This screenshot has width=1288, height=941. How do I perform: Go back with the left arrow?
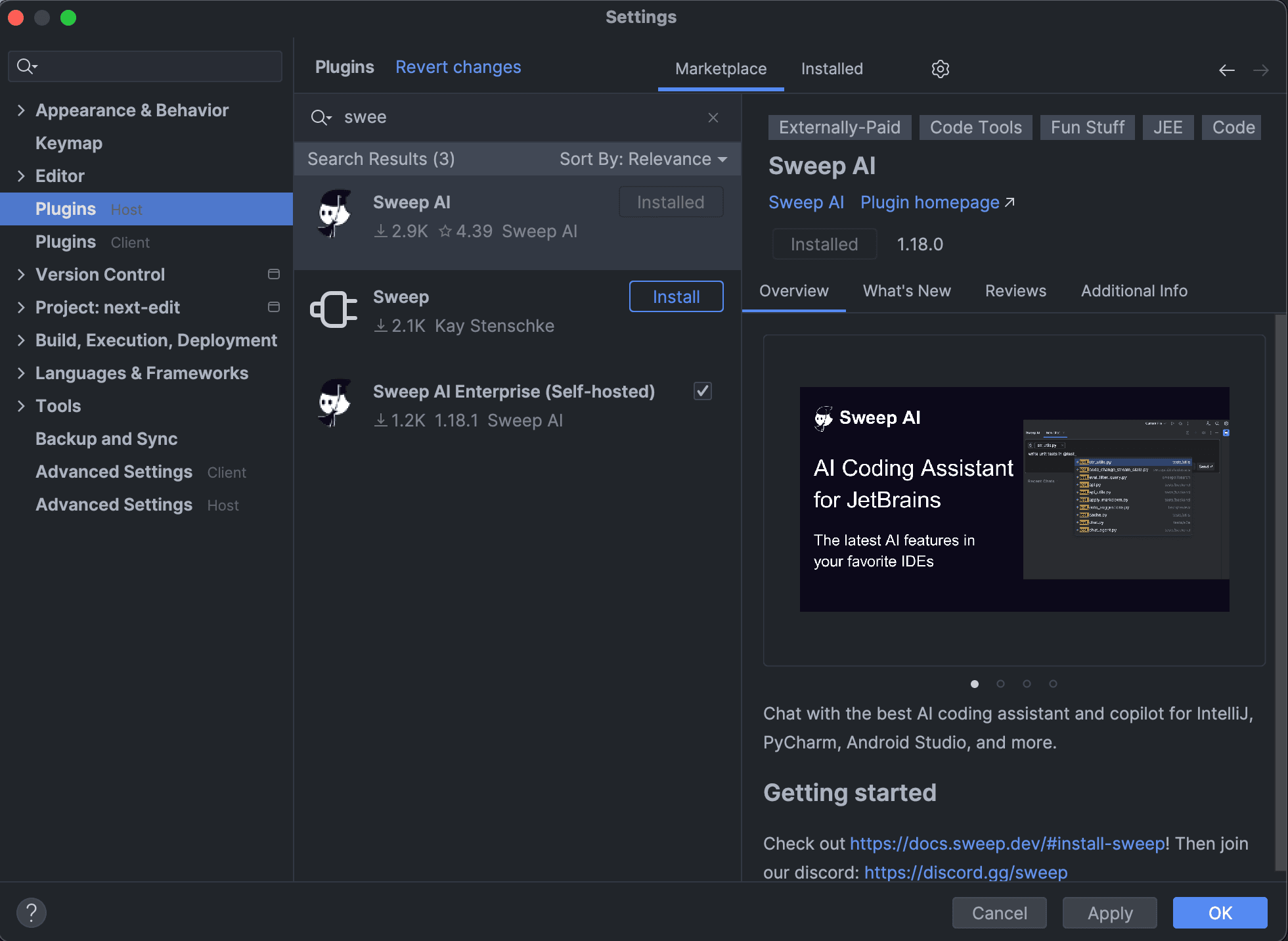pos(1226,70)
